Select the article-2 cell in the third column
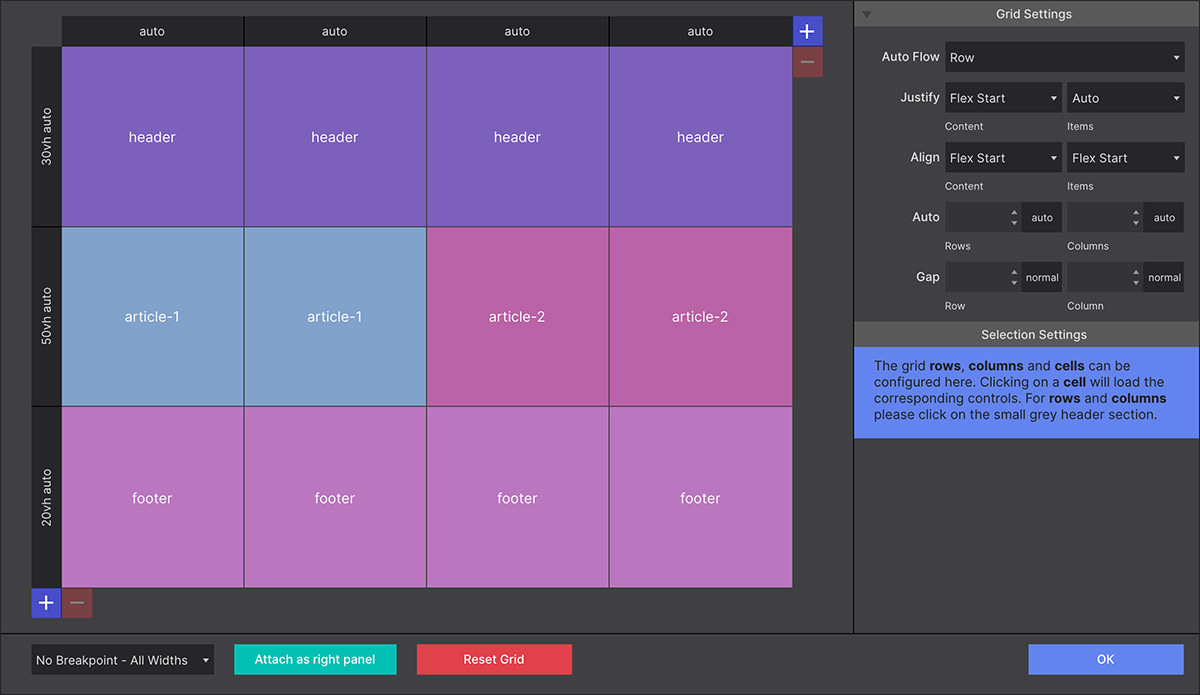 click(517, 317)
